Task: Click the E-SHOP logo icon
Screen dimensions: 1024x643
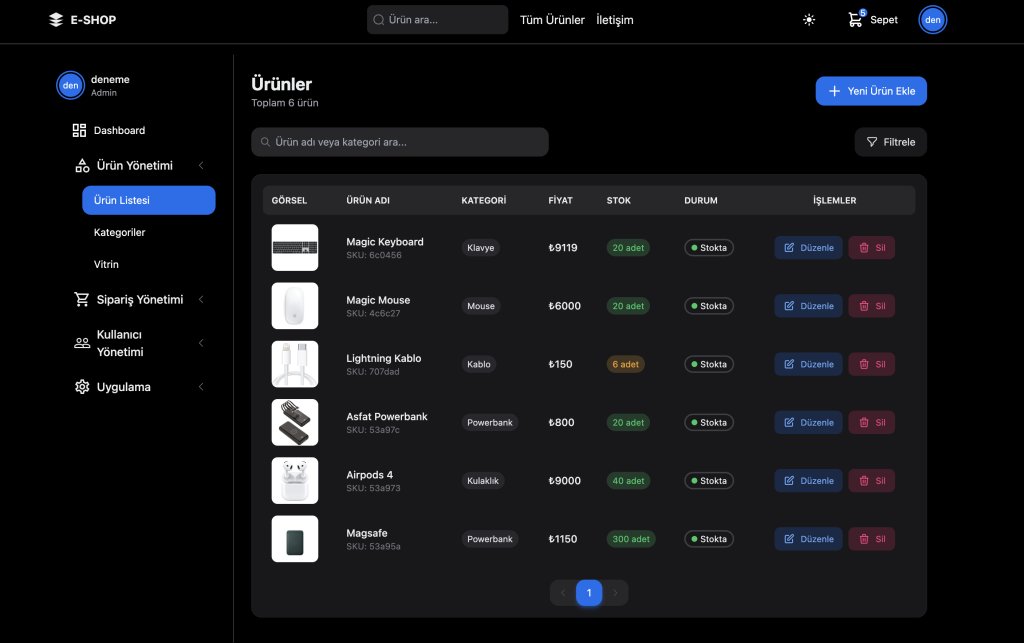Action: pos(56,20)
